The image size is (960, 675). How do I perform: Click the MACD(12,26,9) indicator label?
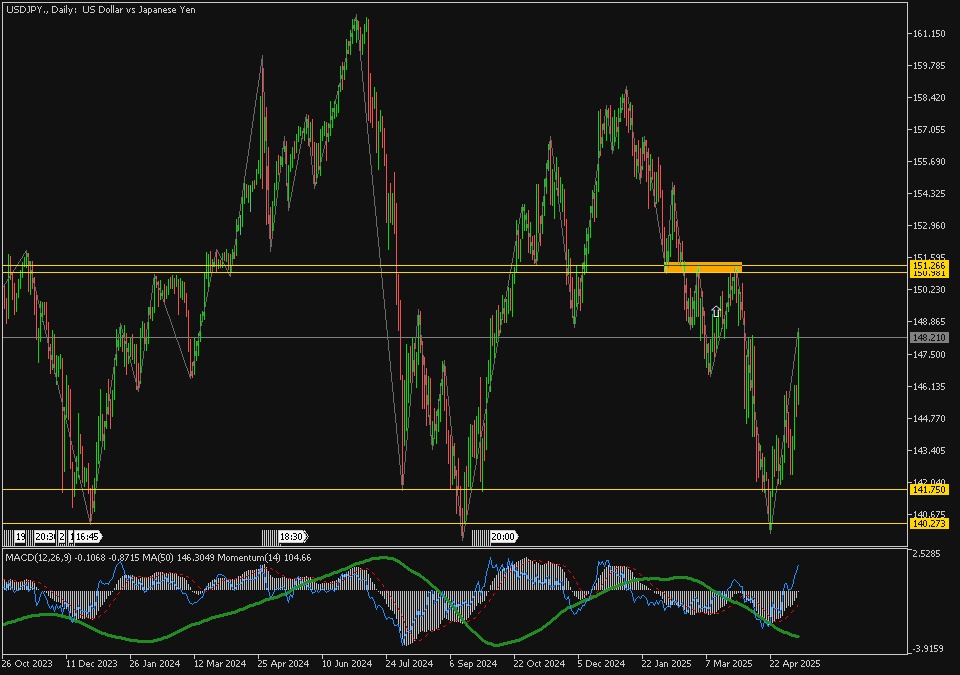(x=39, y=557)
